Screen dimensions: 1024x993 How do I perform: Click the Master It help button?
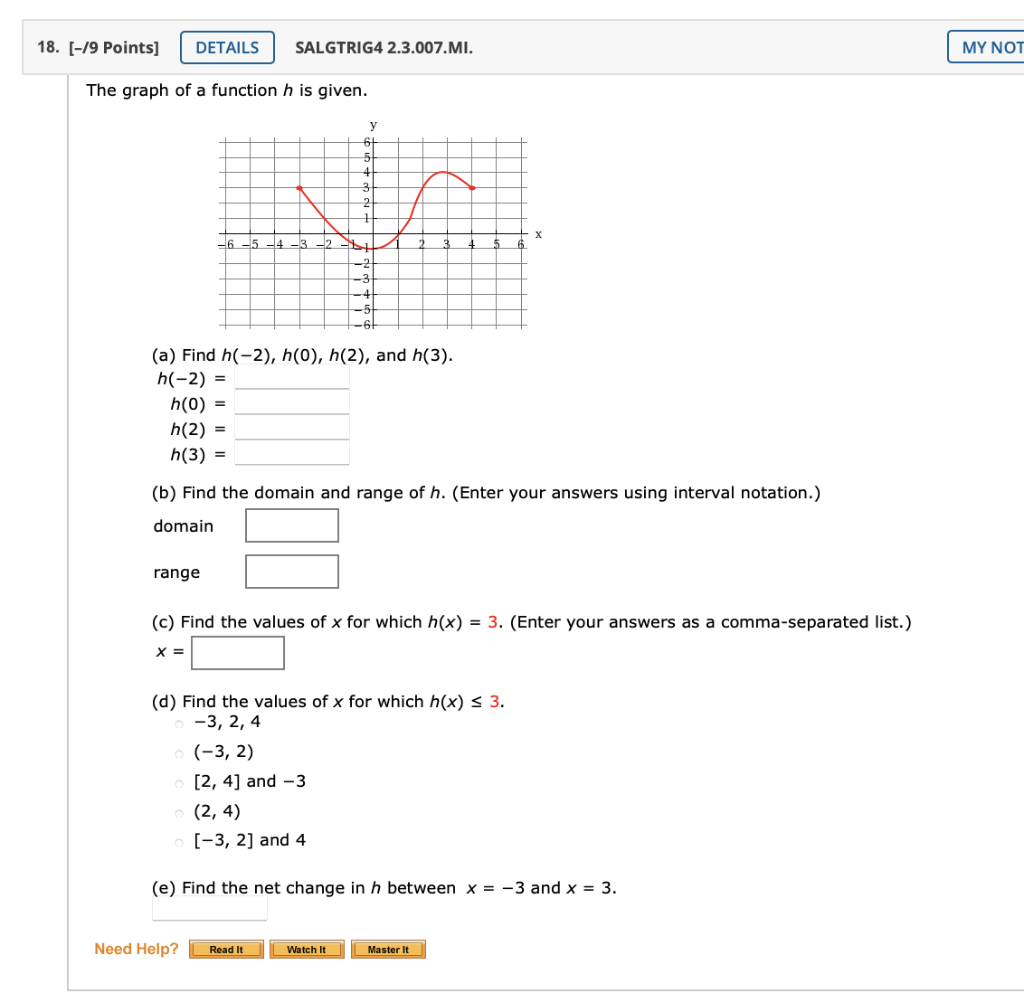coord(388,949)
